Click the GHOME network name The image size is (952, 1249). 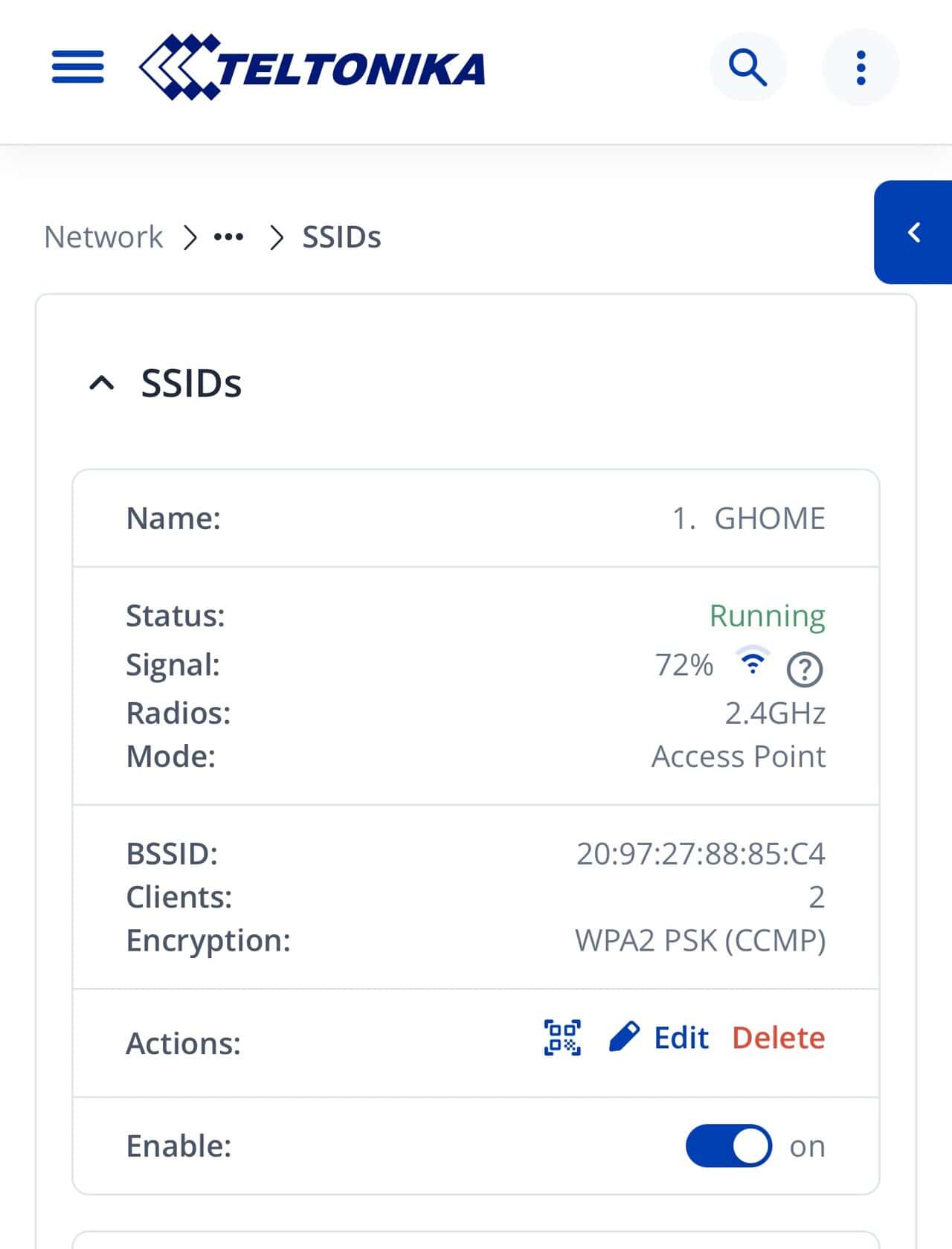[769, 518]
